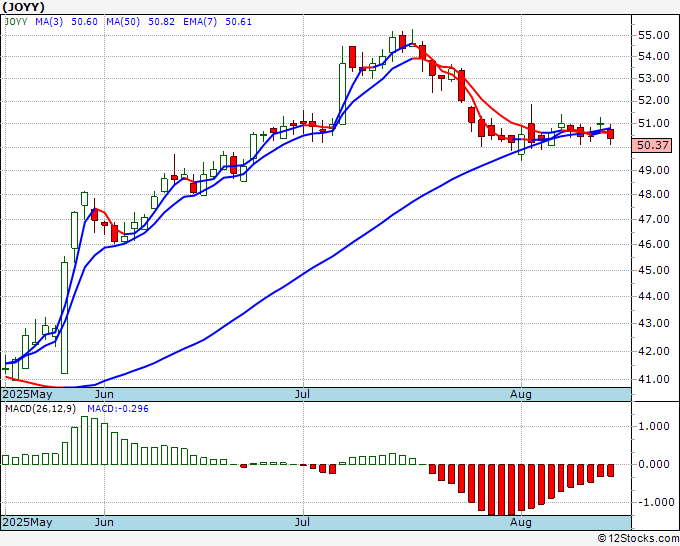Viewport: 680px width, 546px height.
Task: Click the 48.00 price axis label
Action: click(x=654, y=194)
